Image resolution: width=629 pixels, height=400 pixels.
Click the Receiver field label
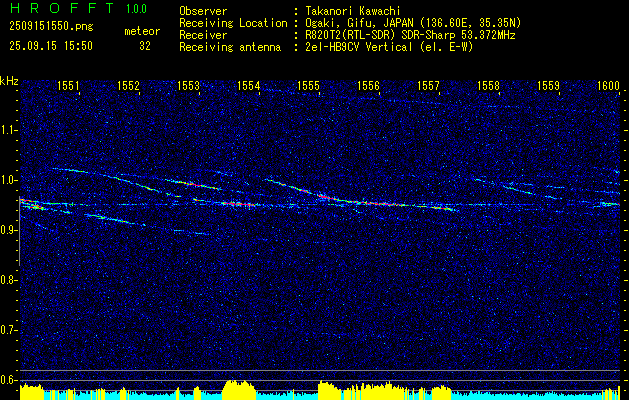pyautogui.click(x=203, y=35)
